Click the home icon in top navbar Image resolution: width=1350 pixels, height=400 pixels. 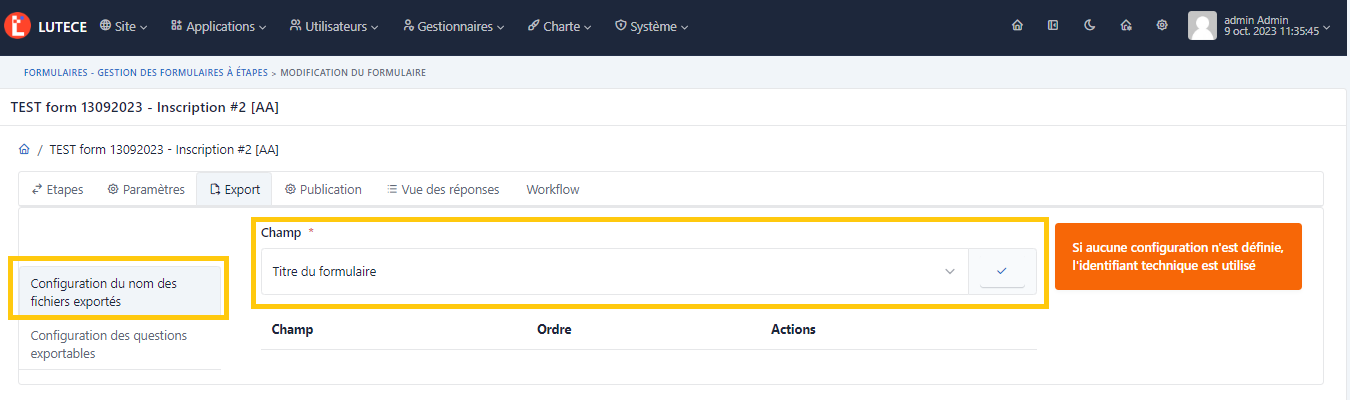1017,26
